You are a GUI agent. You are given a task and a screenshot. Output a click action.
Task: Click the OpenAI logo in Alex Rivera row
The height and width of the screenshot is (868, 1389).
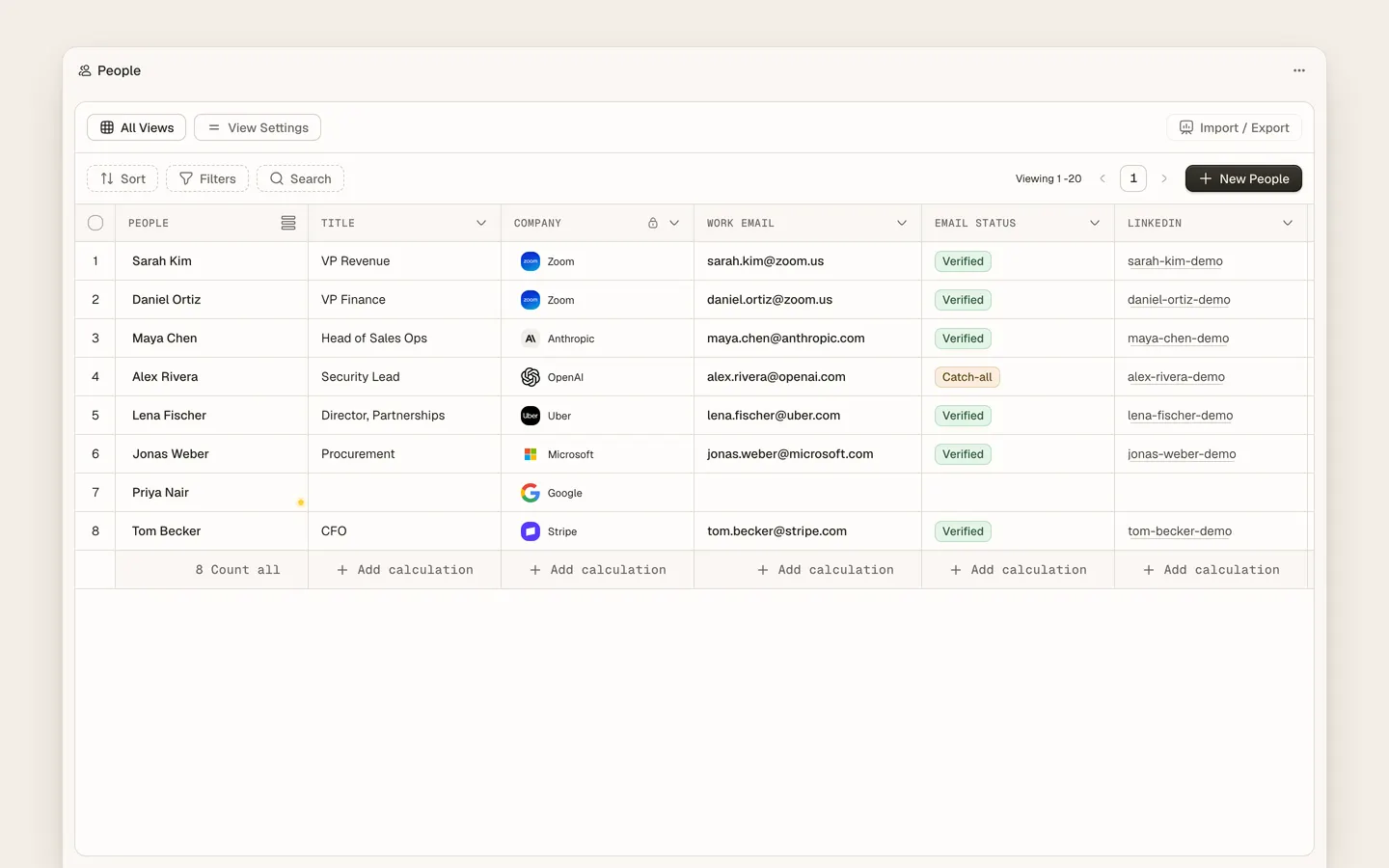(x=531, y=377)
